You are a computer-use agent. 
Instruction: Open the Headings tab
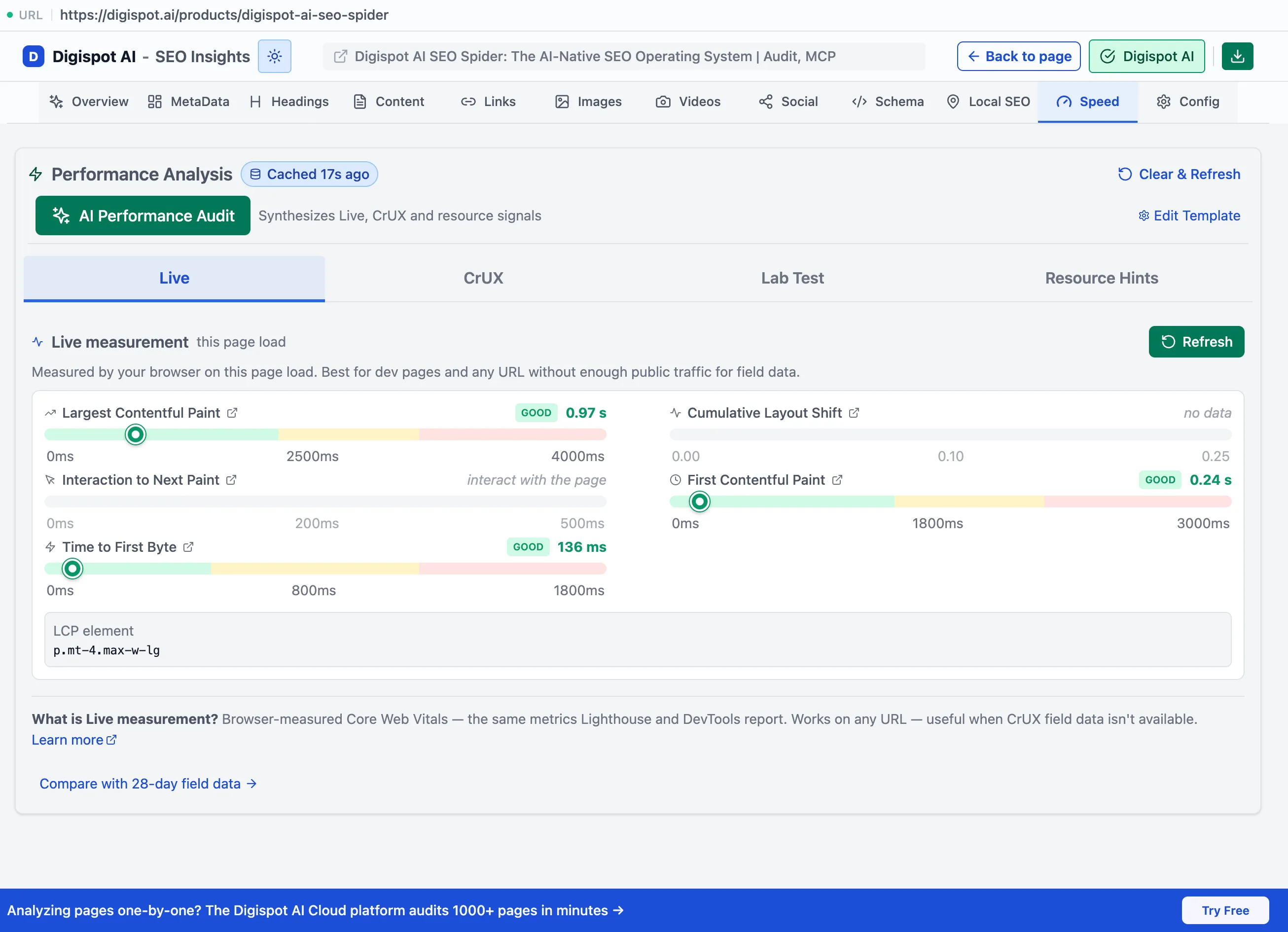[x=289, y=102]
